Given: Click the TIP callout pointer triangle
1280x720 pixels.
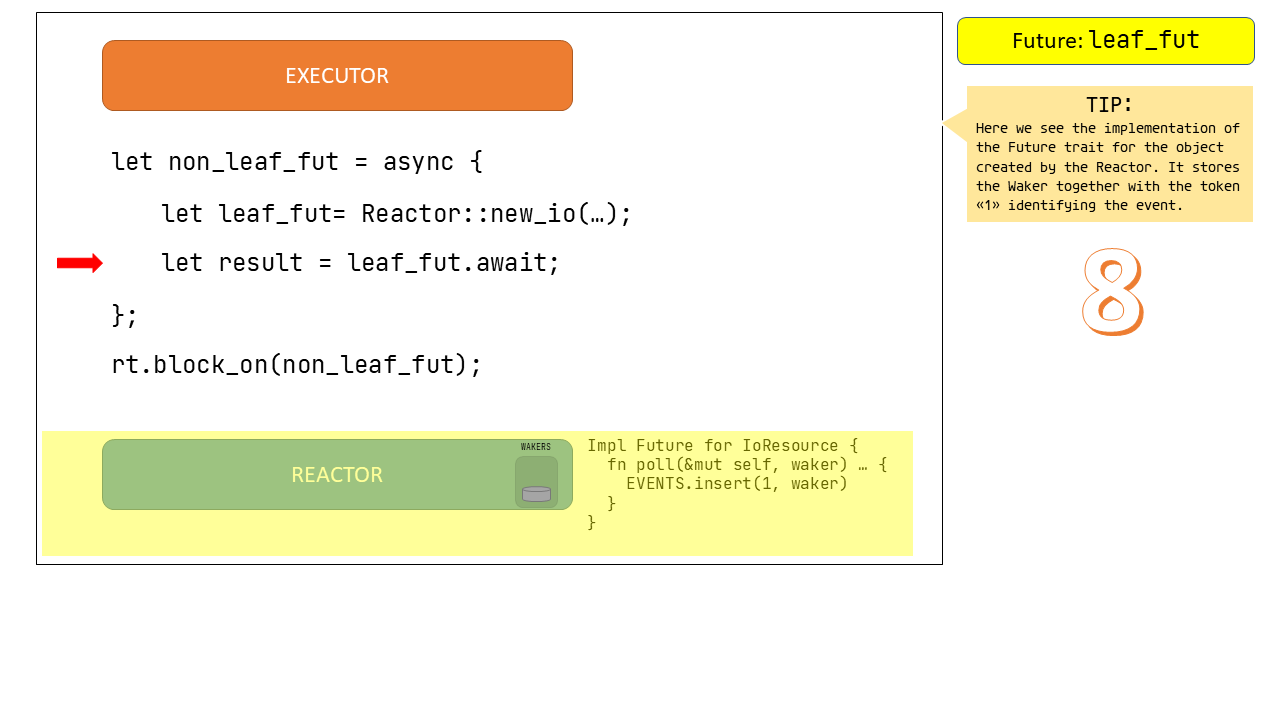Looking at the screenshot, I should point(955,125).
